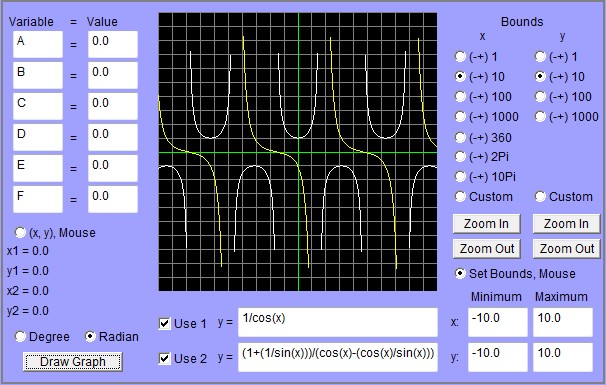Click the 1/cos(x) equation field
This screenshot has height=385, width=606.
pos(338,322)
